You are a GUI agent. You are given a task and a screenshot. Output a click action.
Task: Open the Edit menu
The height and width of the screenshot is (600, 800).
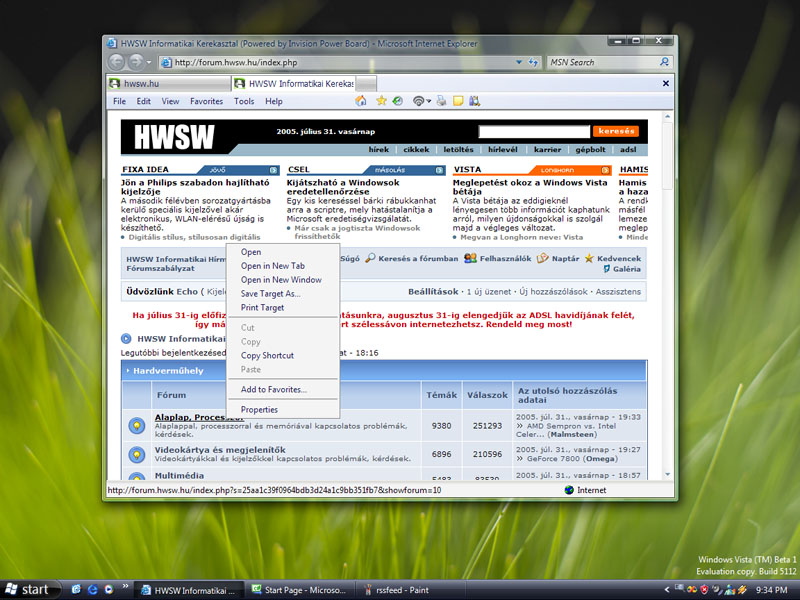(x=143, y=101)
